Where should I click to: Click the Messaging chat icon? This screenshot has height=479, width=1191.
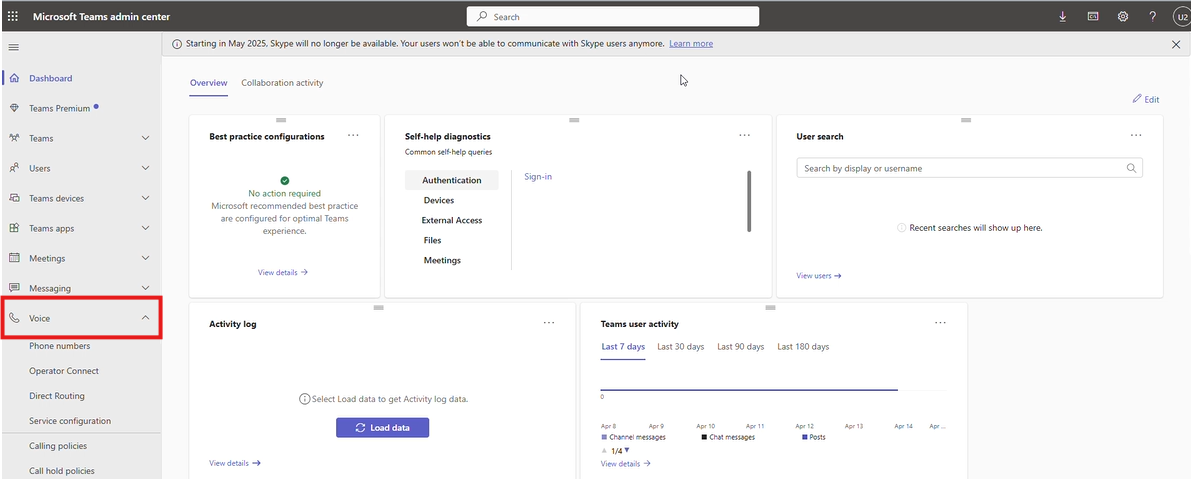pos(14,288)
